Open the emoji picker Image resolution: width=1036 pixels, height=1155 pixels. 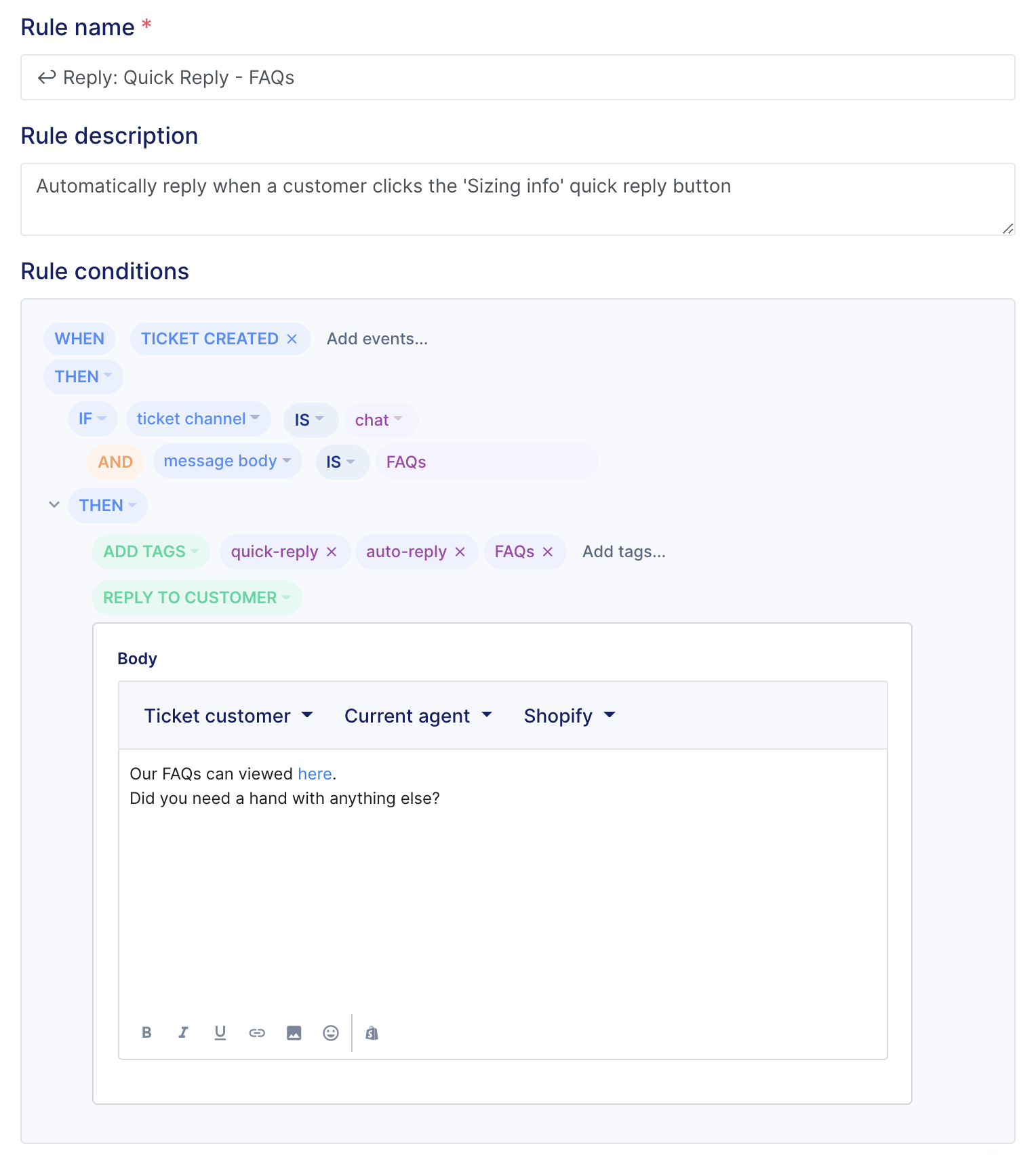[x=331, y=1032]
